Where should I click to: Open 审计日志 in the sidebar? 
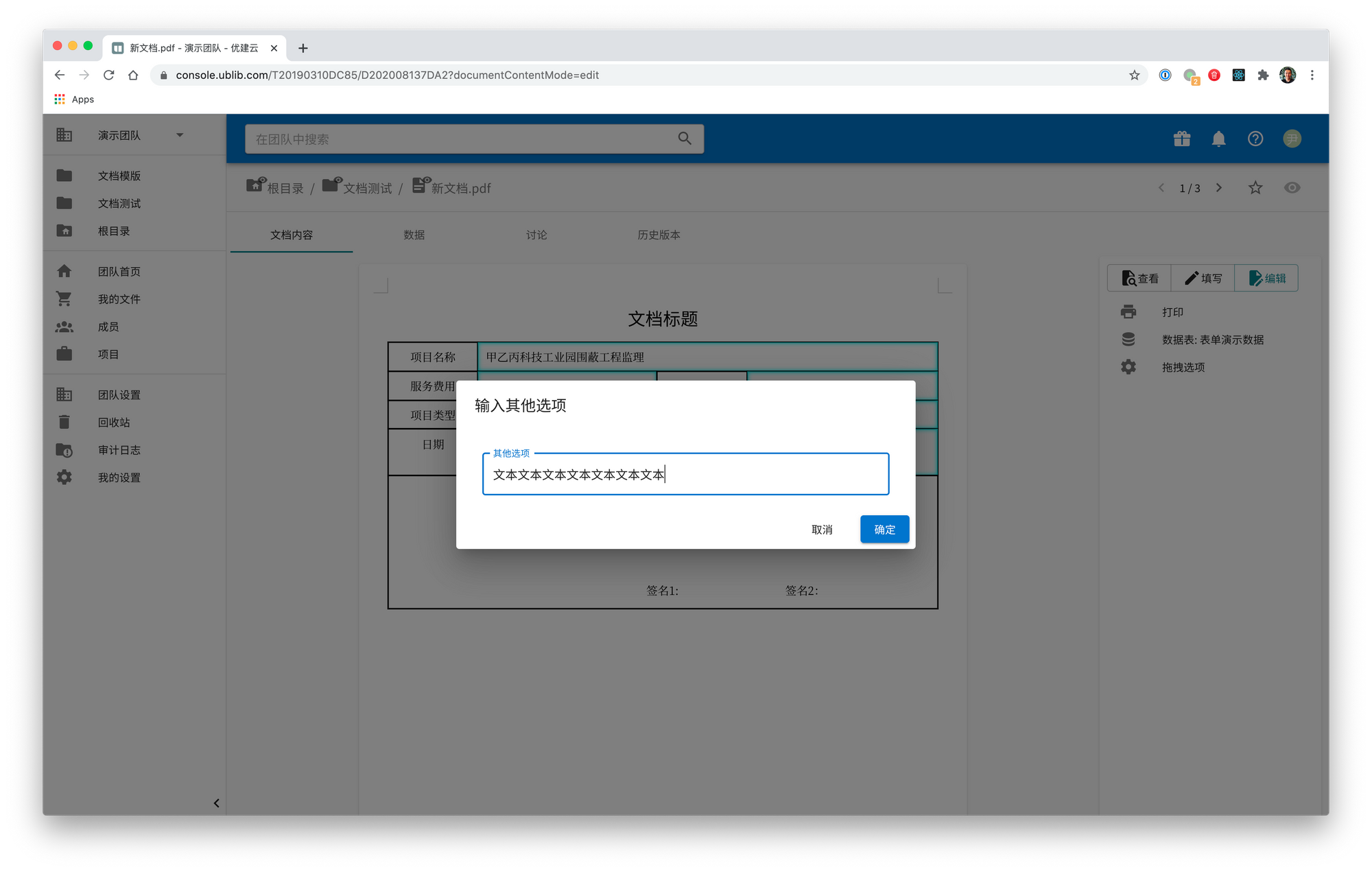click(119, 450)
